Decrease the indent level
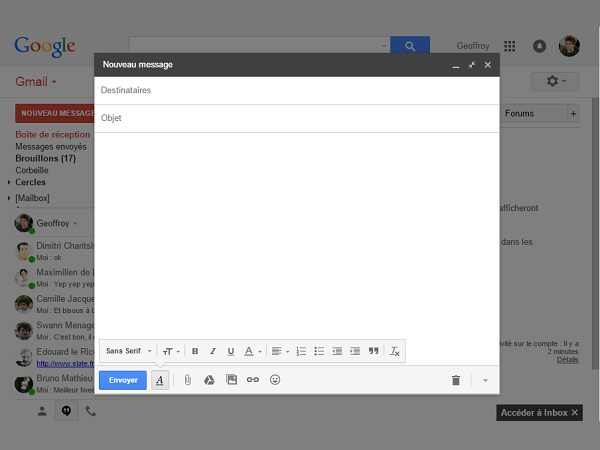The height and width of the screenshot is (450, 600). 337,351
